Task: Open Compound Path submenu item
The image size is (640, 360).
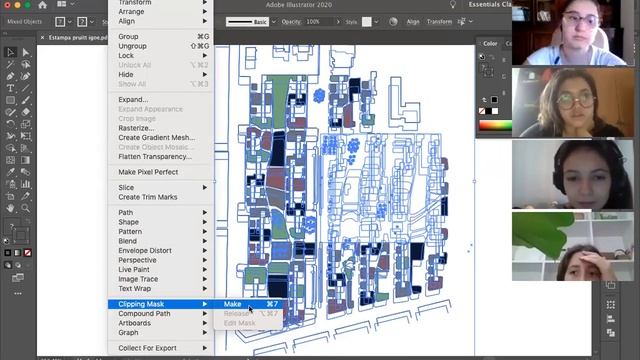Action: [x=160, y=314]
